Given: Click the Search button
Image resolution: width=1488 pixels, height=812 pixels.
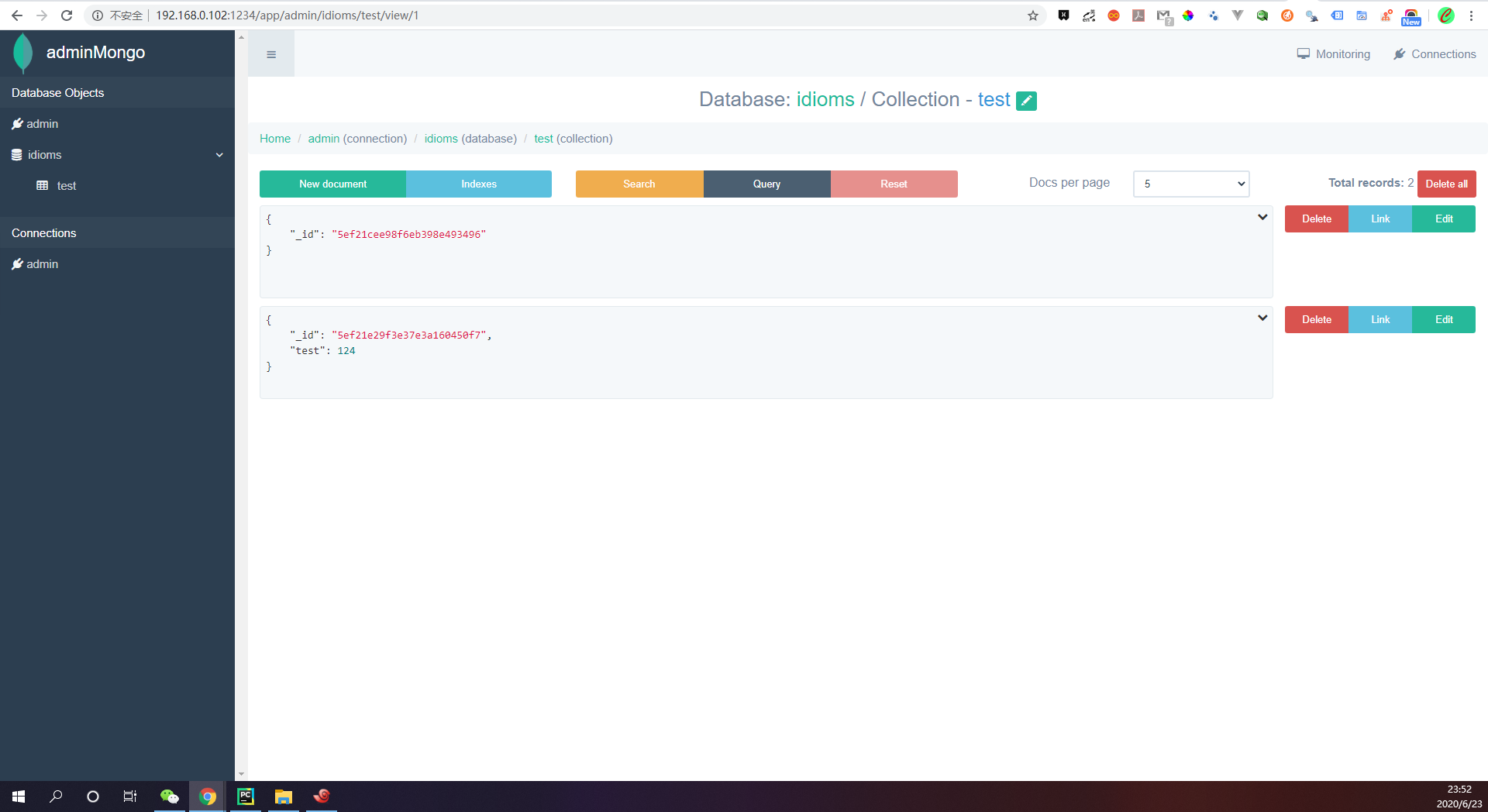Looking at the screenshot, I should [639, 184].
